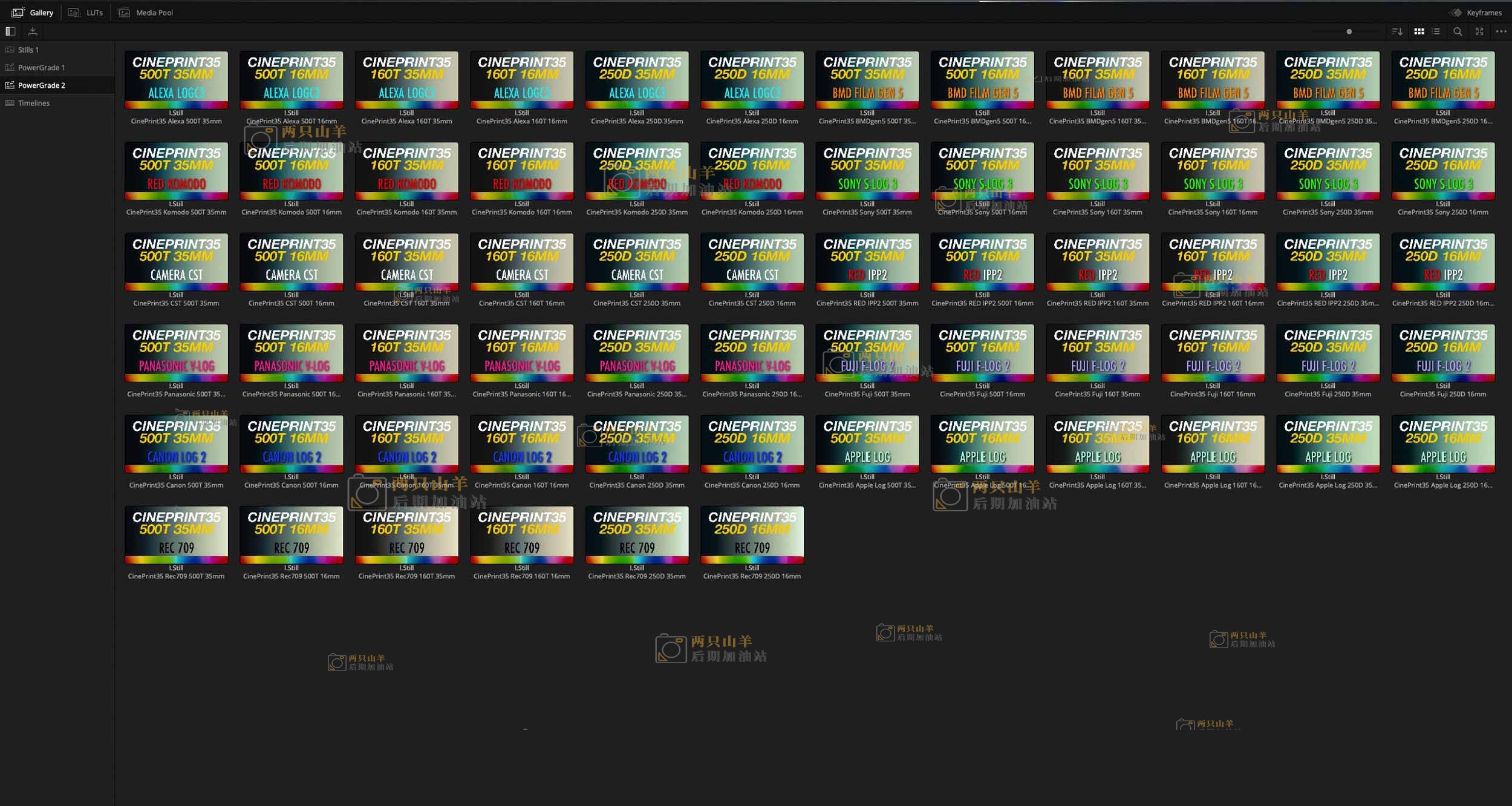Image resolution: width=1512 pixels, height=806 pixels.
Task: Toggle the album sidebar panel icon
Action: click(x=10, y=31)
